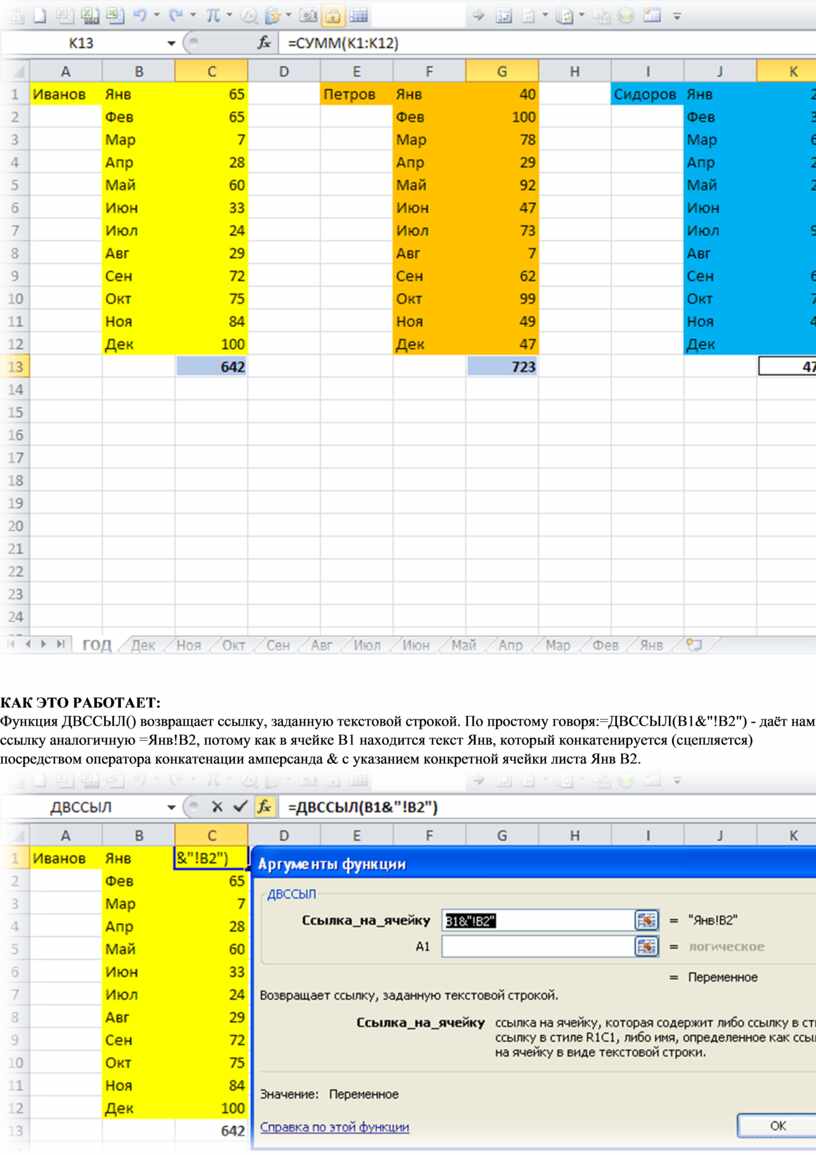Image resolution: width=816 pixels, height=1155 pixels.
Task: Select the active K13 cell in upper worksheet
Action: point(787,367)
